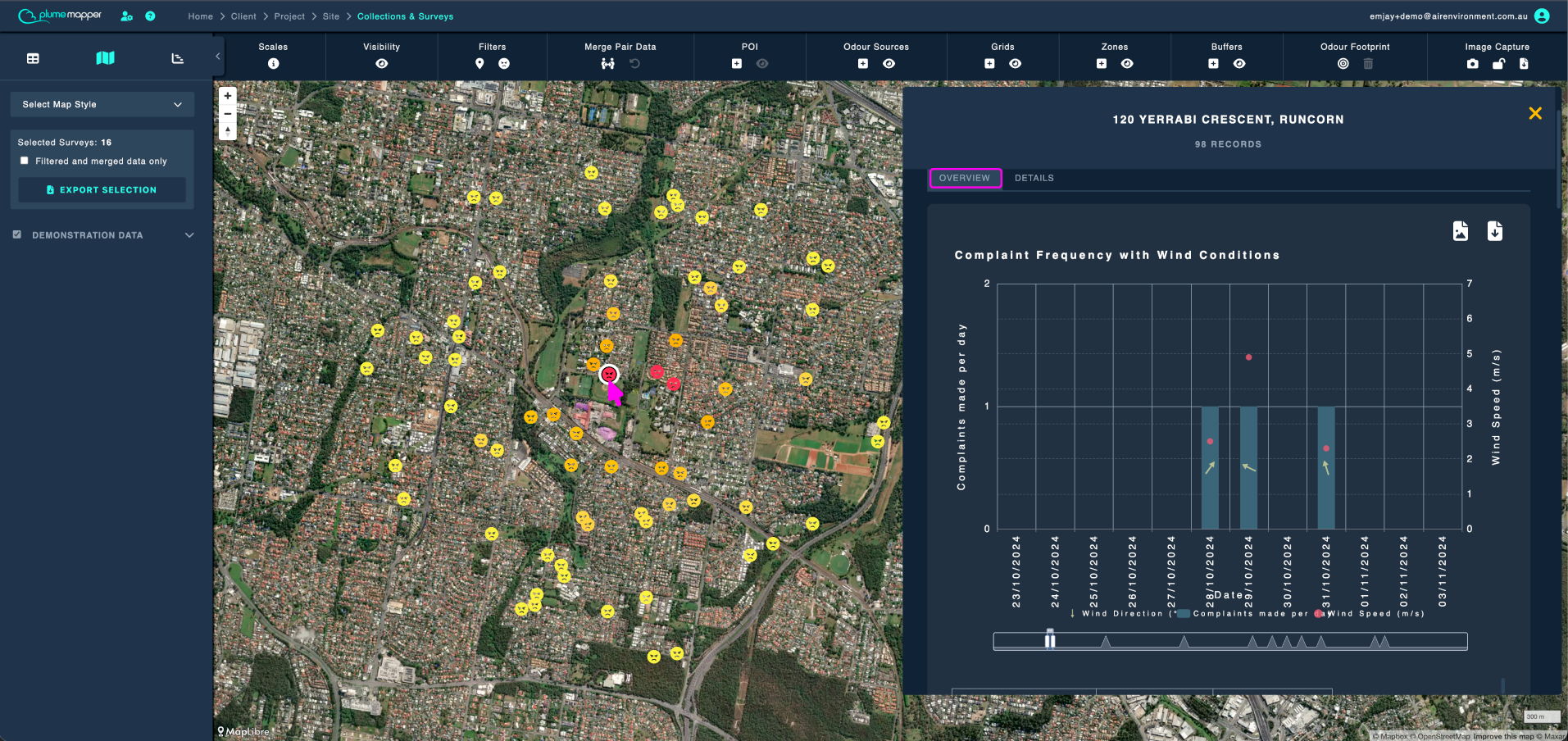The image size is (1568, 741).
Task: Select the map view icon in sidebar
Action: click(x=105, y=58)
